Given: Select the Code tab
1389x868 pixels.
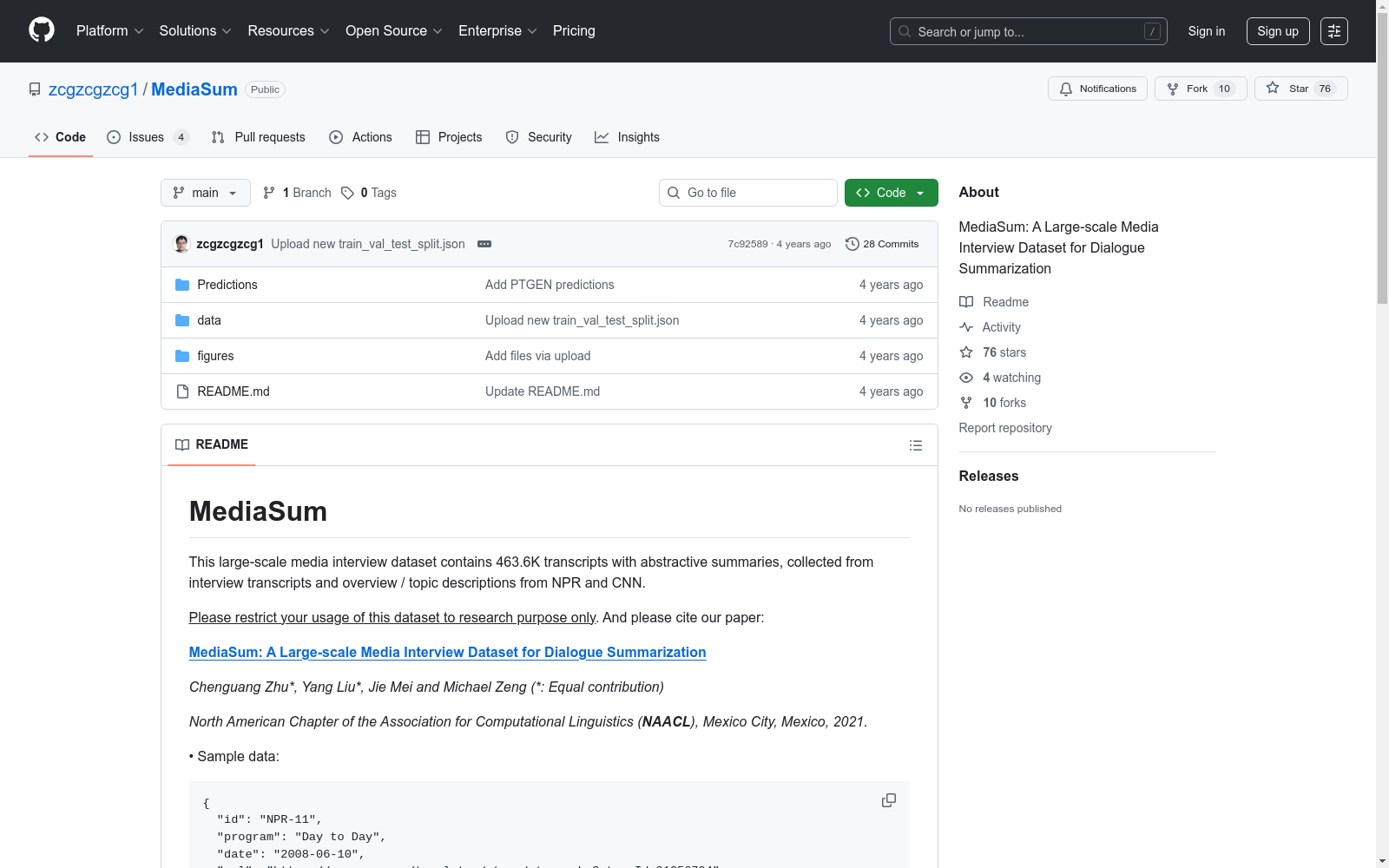Looking at the screenshot, I should point(61,137).
